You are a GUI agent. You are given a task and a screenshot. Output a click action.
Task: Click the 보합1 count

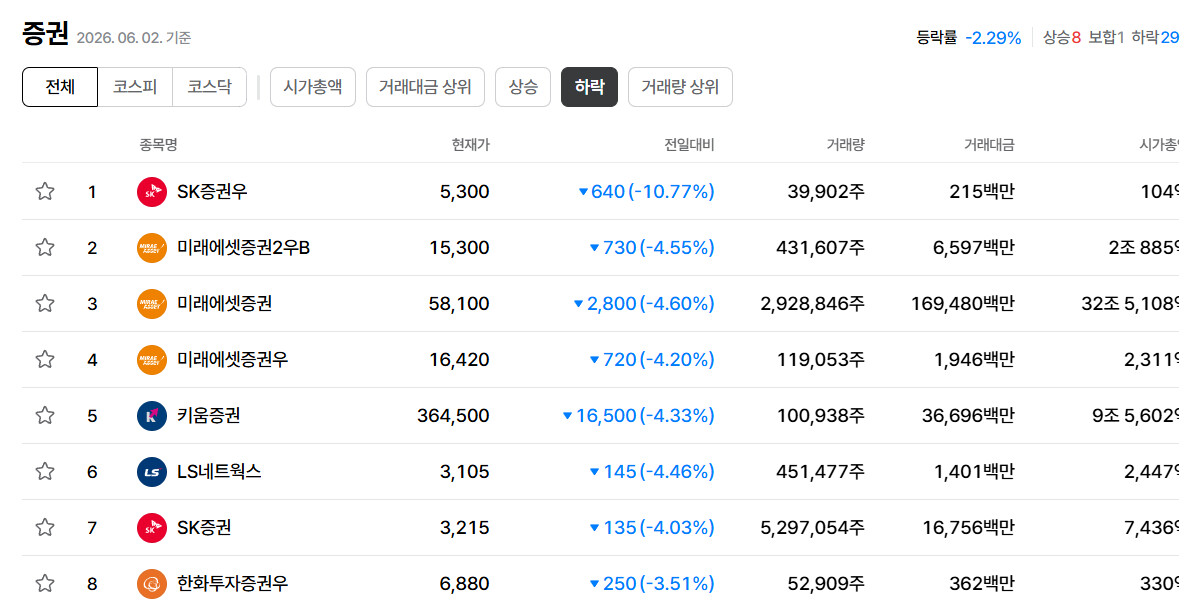point(1107,38)
